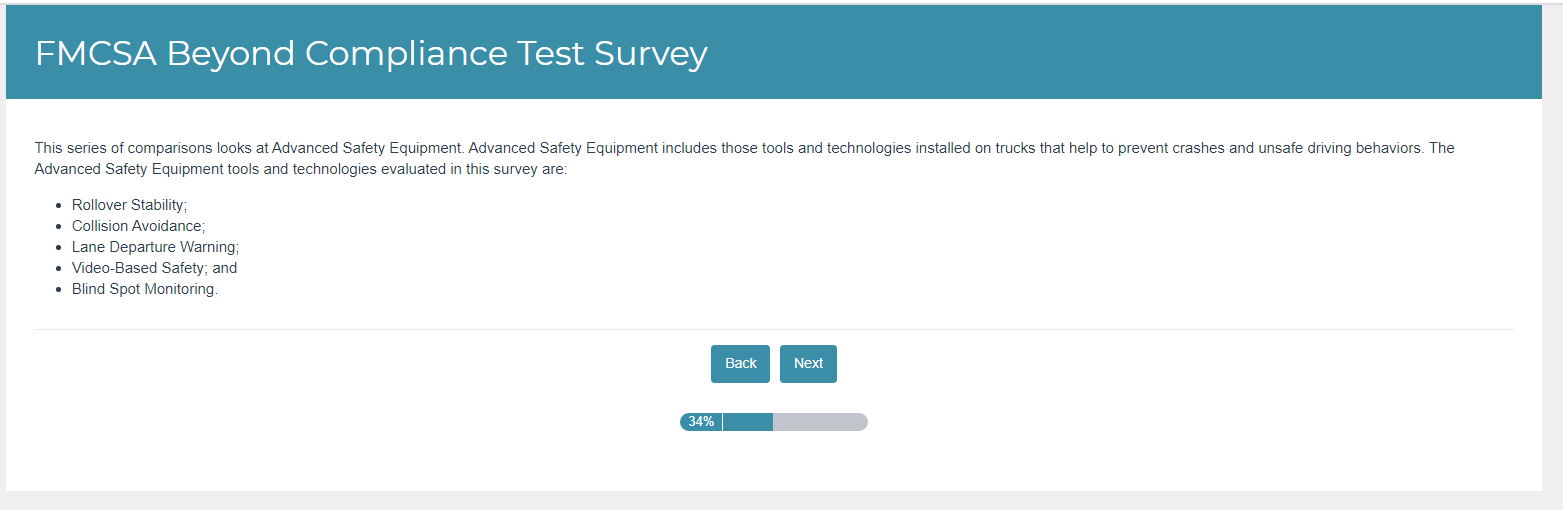This screenshot has width=1563, height=510.
Task: Select the Collision Avoidance list item
Action: point(138,226)
